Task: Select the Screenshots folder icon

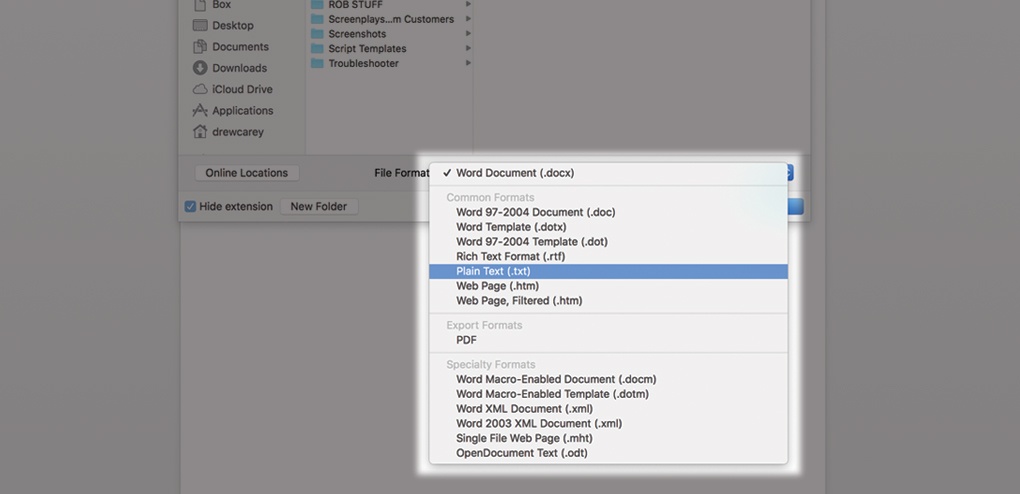Action: point(317,34)
